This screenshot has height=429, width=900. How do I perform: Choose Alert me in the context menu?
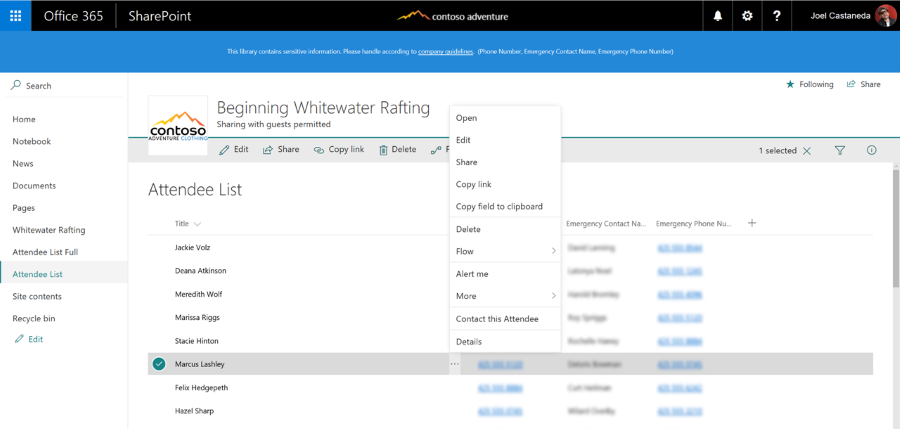(x=505, y=274)
